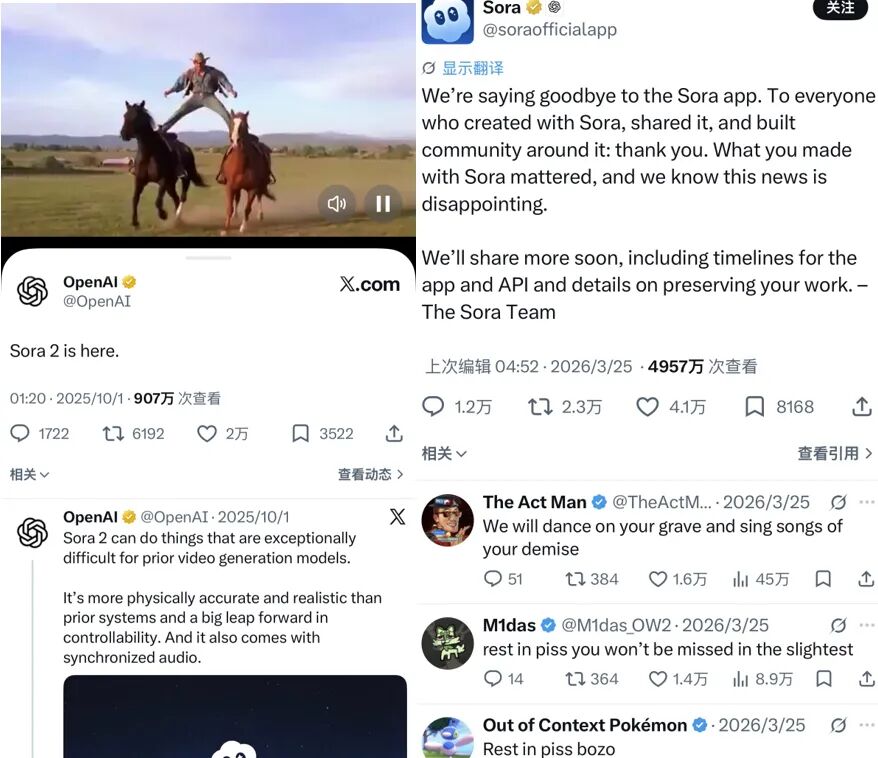The height and width of the screenshot is (758, 878).
Task: Mute the video sound
Action: [x=337, y=204]
